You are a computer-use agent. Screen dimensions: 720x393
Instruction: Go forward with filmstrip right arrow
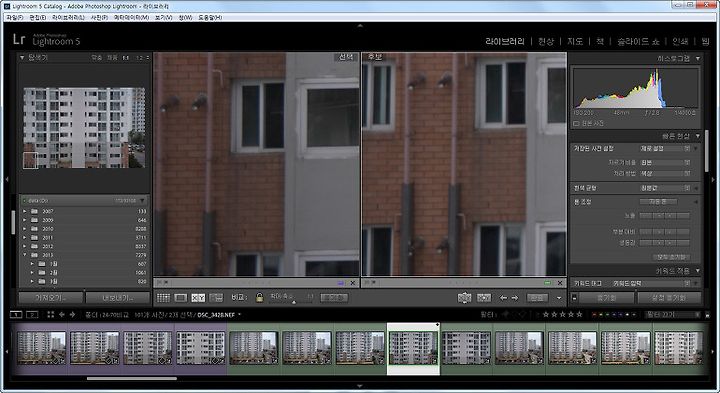[x=72, y=314]
